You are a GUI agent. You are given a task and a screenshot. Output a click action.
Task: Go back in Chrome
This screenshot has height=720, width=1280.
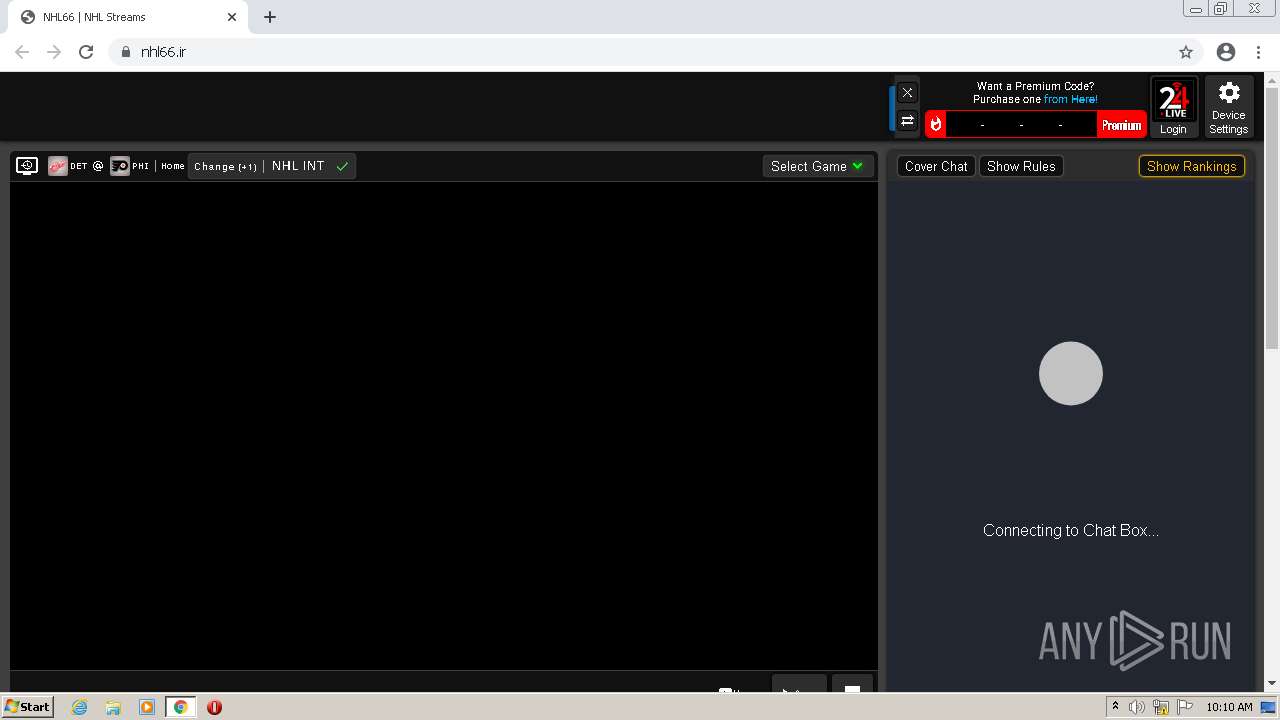22,52
